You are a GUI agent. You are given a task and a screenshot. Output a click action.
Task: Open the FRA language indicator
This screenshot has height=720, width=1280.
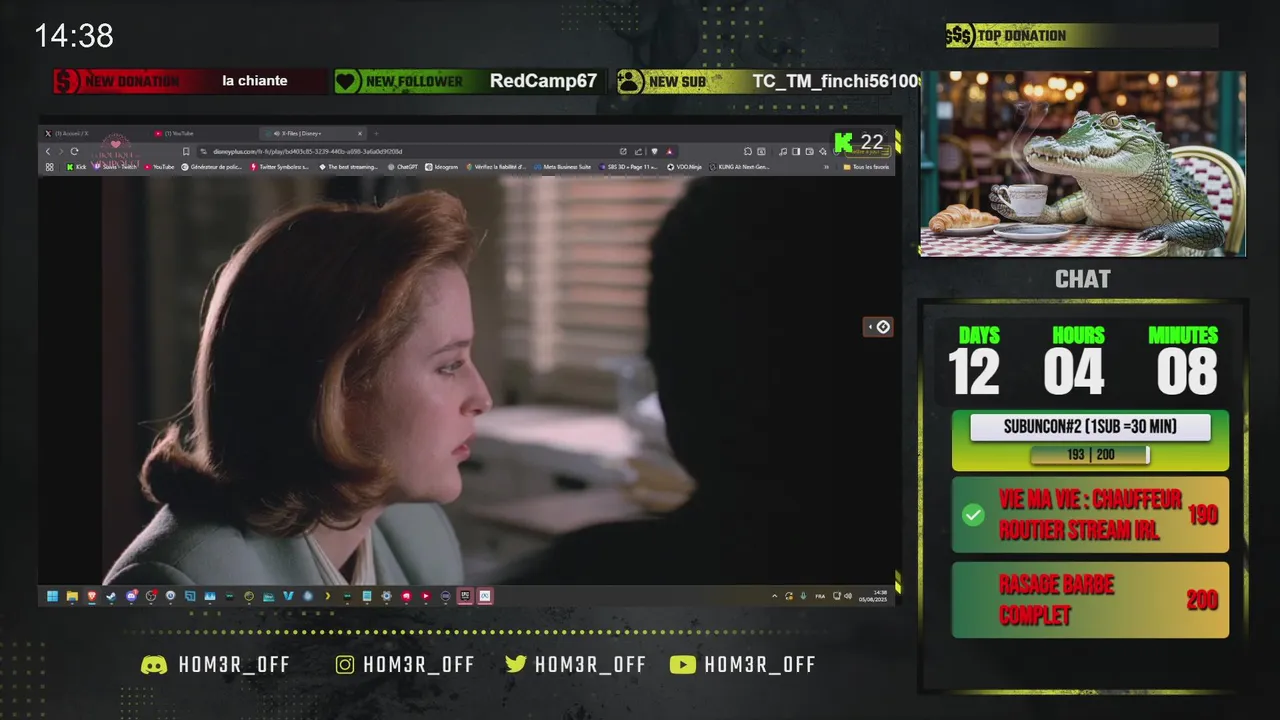click(x=820, y=596)
